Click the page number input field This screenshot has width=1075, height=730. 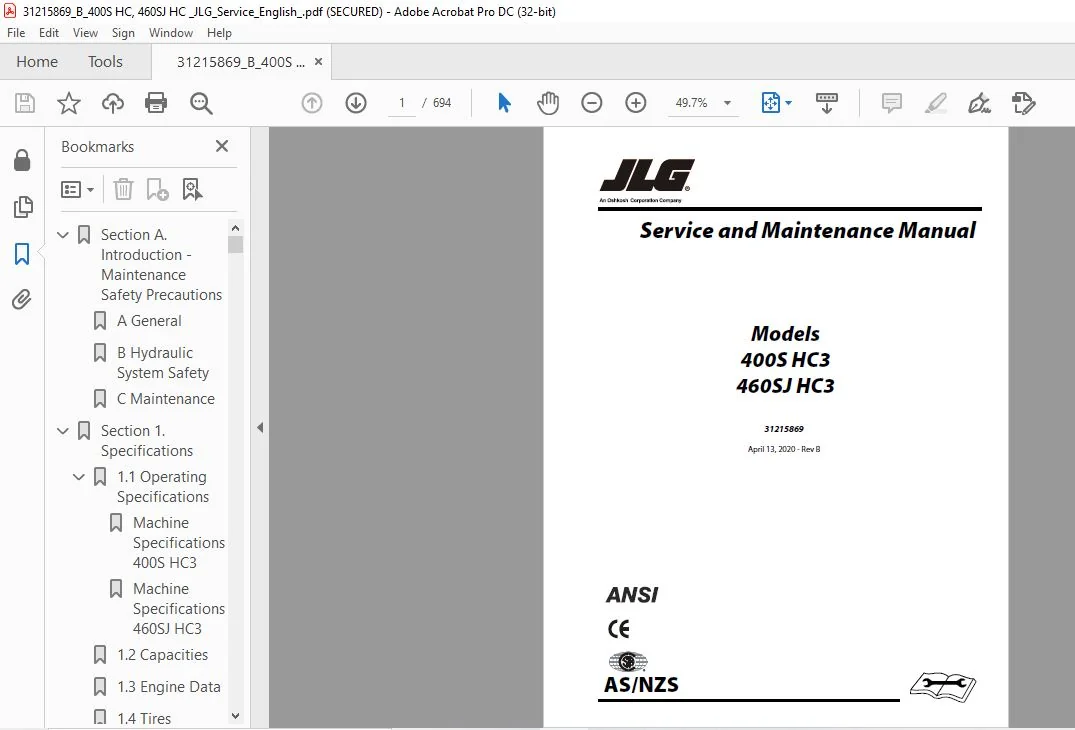click(x=402, y=103)
